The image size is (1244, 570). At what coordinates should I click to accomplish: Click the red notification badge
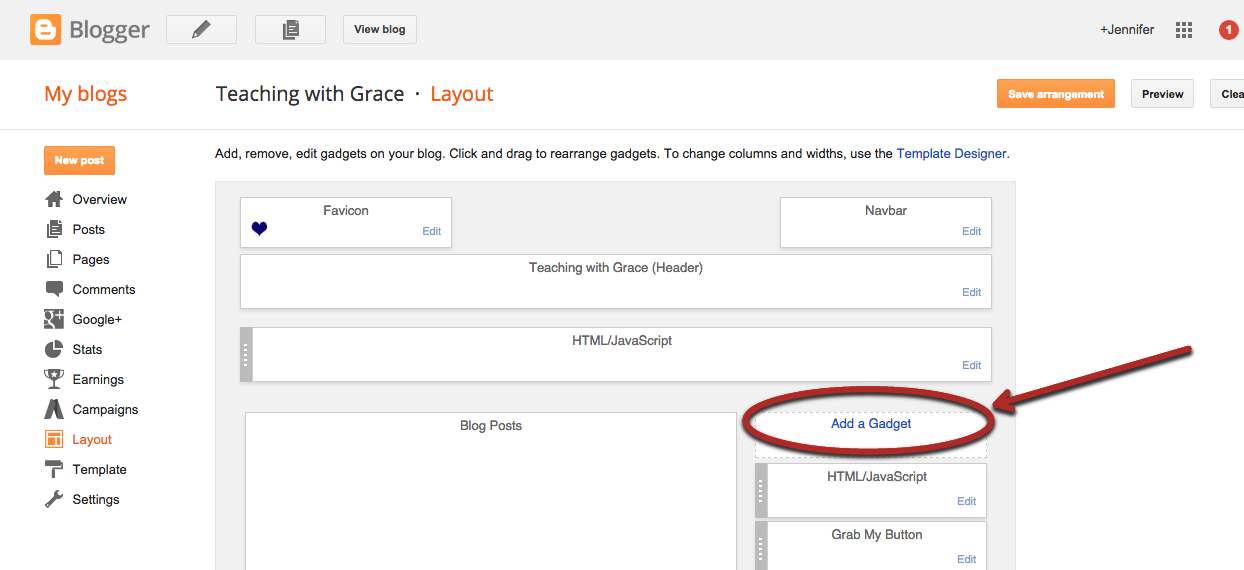pyautogui.click(x=1229, y=30)
